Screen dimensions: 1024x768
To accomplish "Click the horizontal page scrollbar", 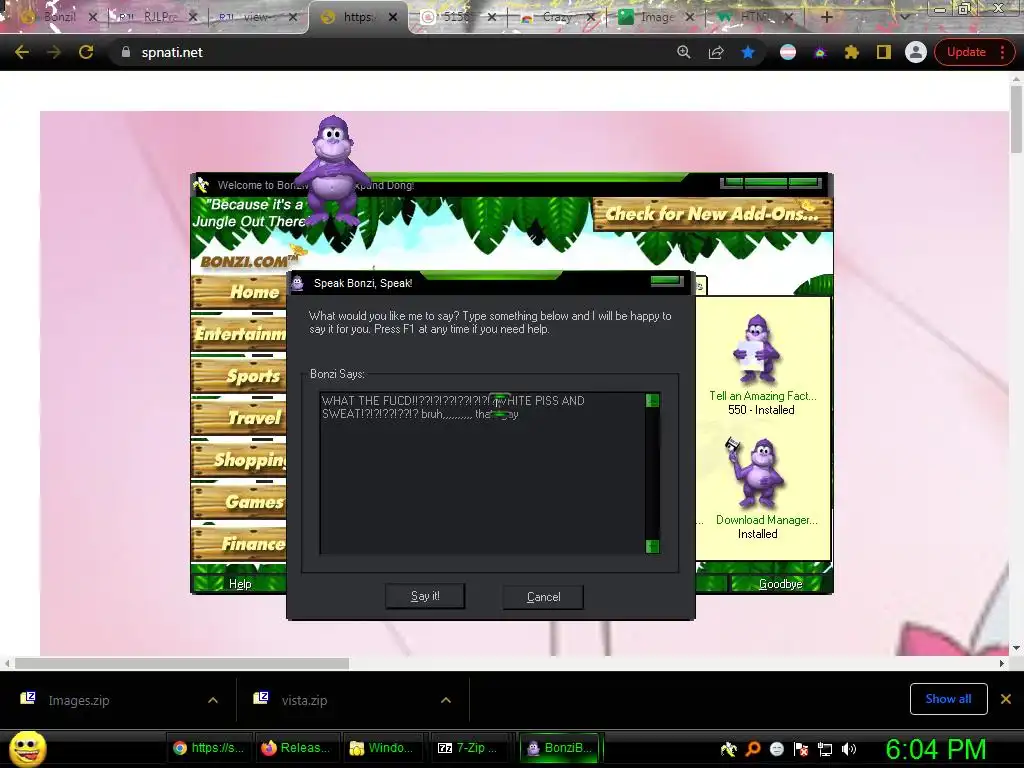I will [x=182, y=664].
